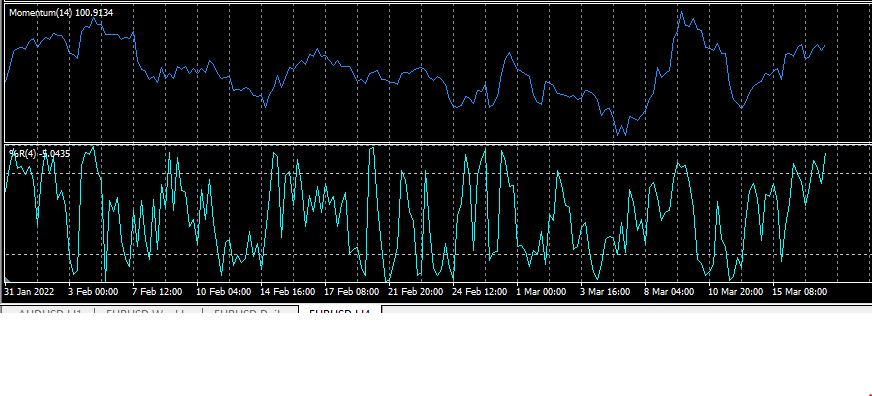The height and width of the screenshot is (396, 872).
Task: Click the 8 Mar 04:00 time label
Action: click(669, 291)
